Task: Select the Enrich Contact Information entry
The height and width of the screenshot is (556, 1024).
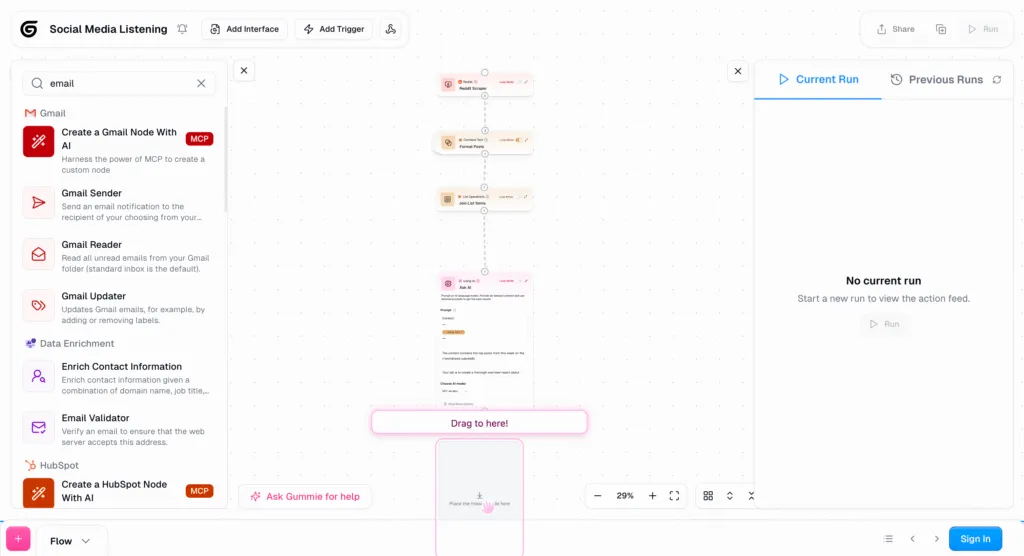Action: [x=119, y=378]
